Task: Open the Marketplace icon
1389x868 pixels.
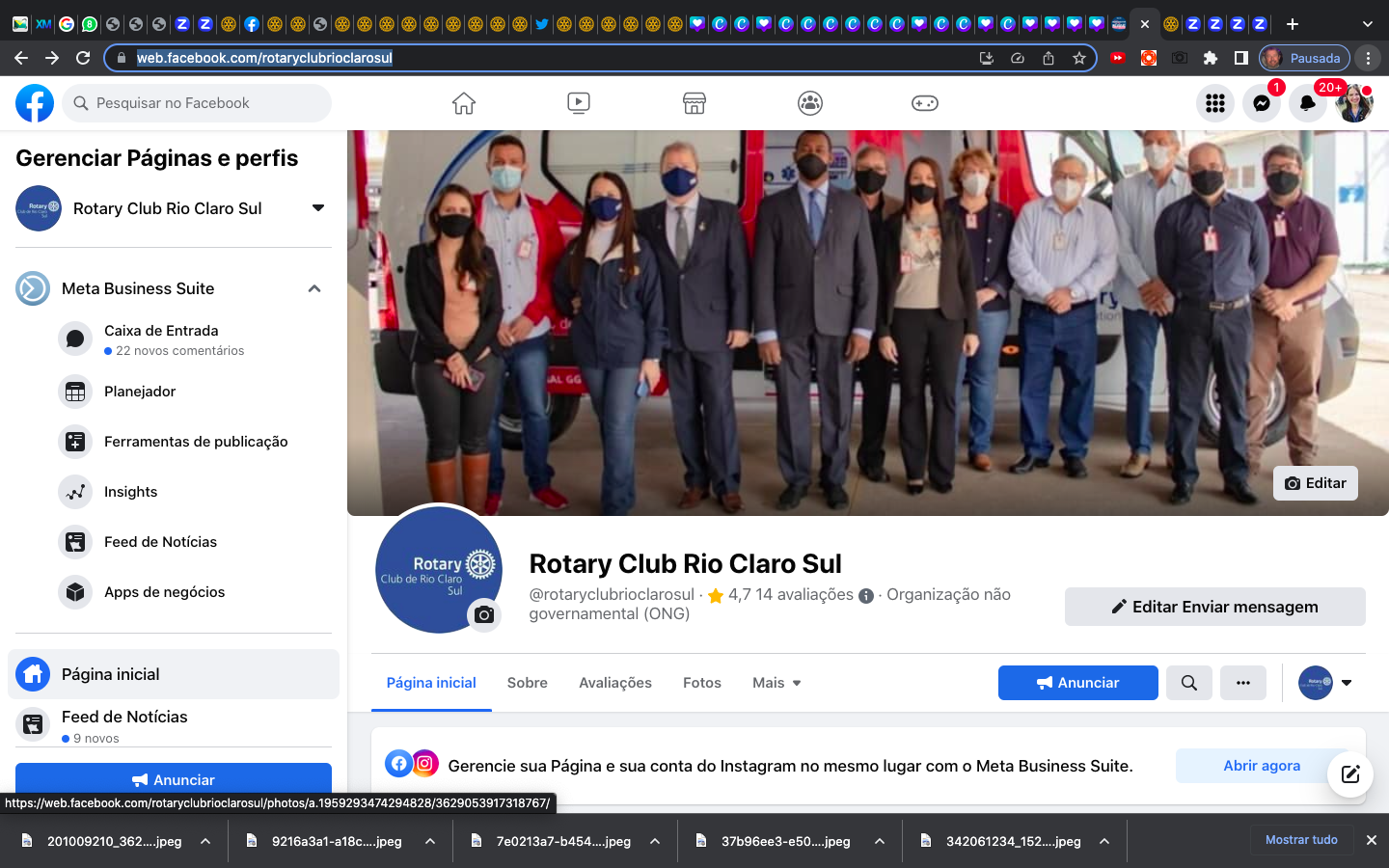Action: (x=694, y=103)
